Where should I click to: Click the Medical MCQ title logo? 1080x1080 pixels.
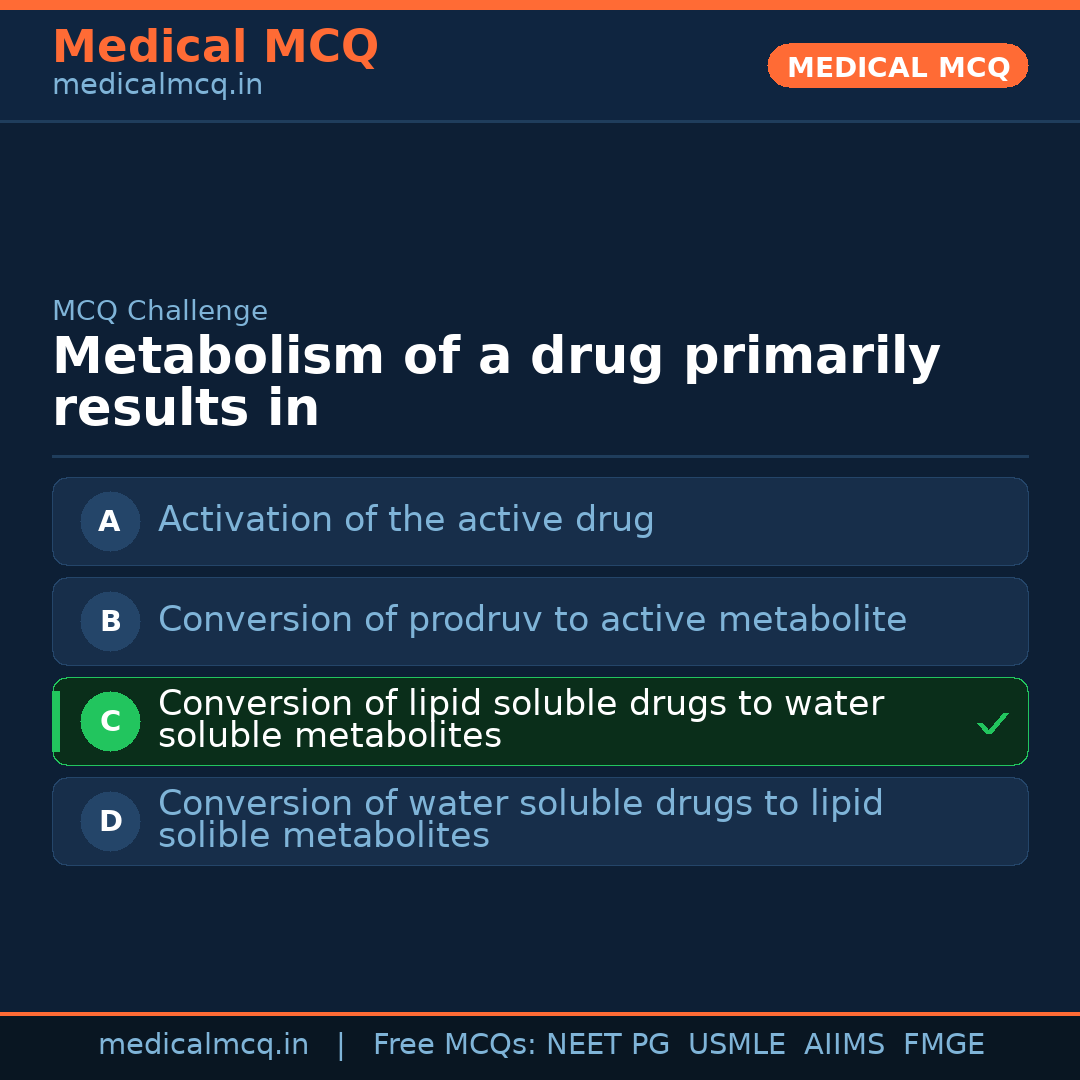[215, 47]
